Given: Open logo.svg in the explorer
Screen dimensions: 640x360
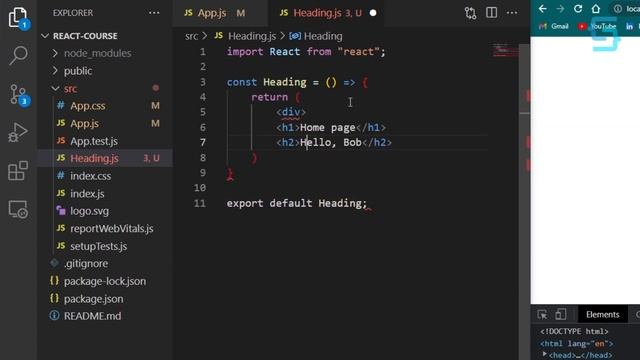Looking at the screenshot, I should [x=89, y=211].
